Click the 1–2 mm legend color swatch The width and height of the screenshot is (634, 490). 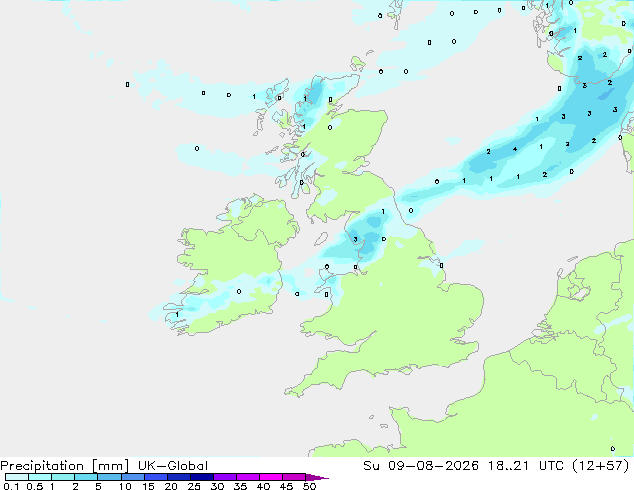click(63, 477)
